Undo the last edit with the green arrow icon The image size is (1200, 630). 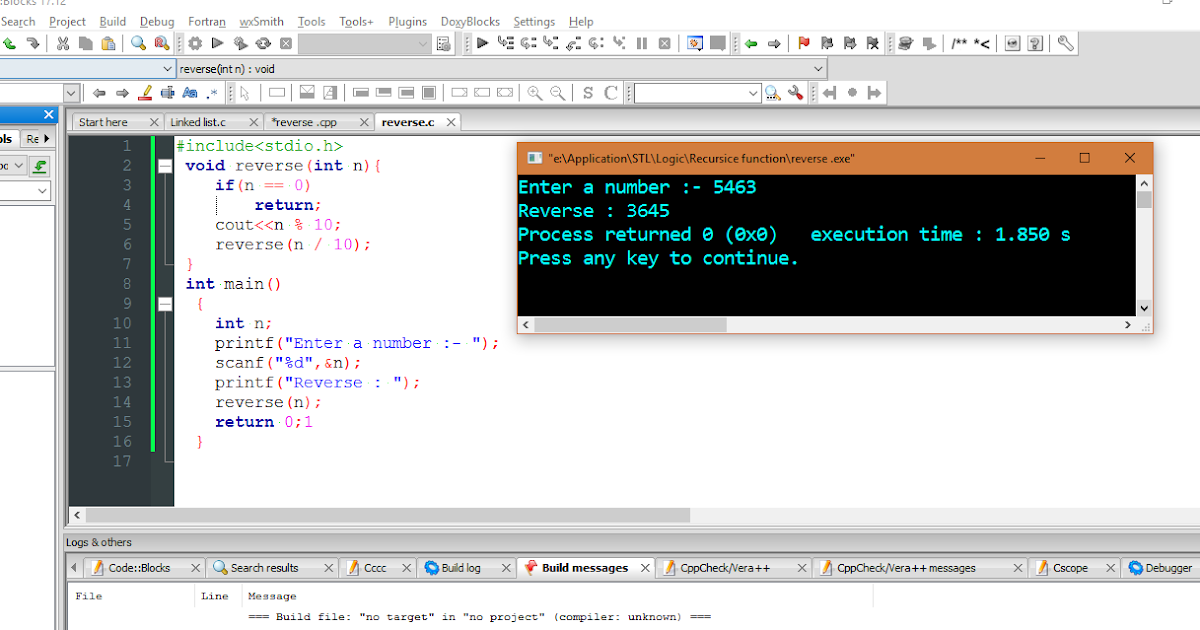[x=9, y=43]
